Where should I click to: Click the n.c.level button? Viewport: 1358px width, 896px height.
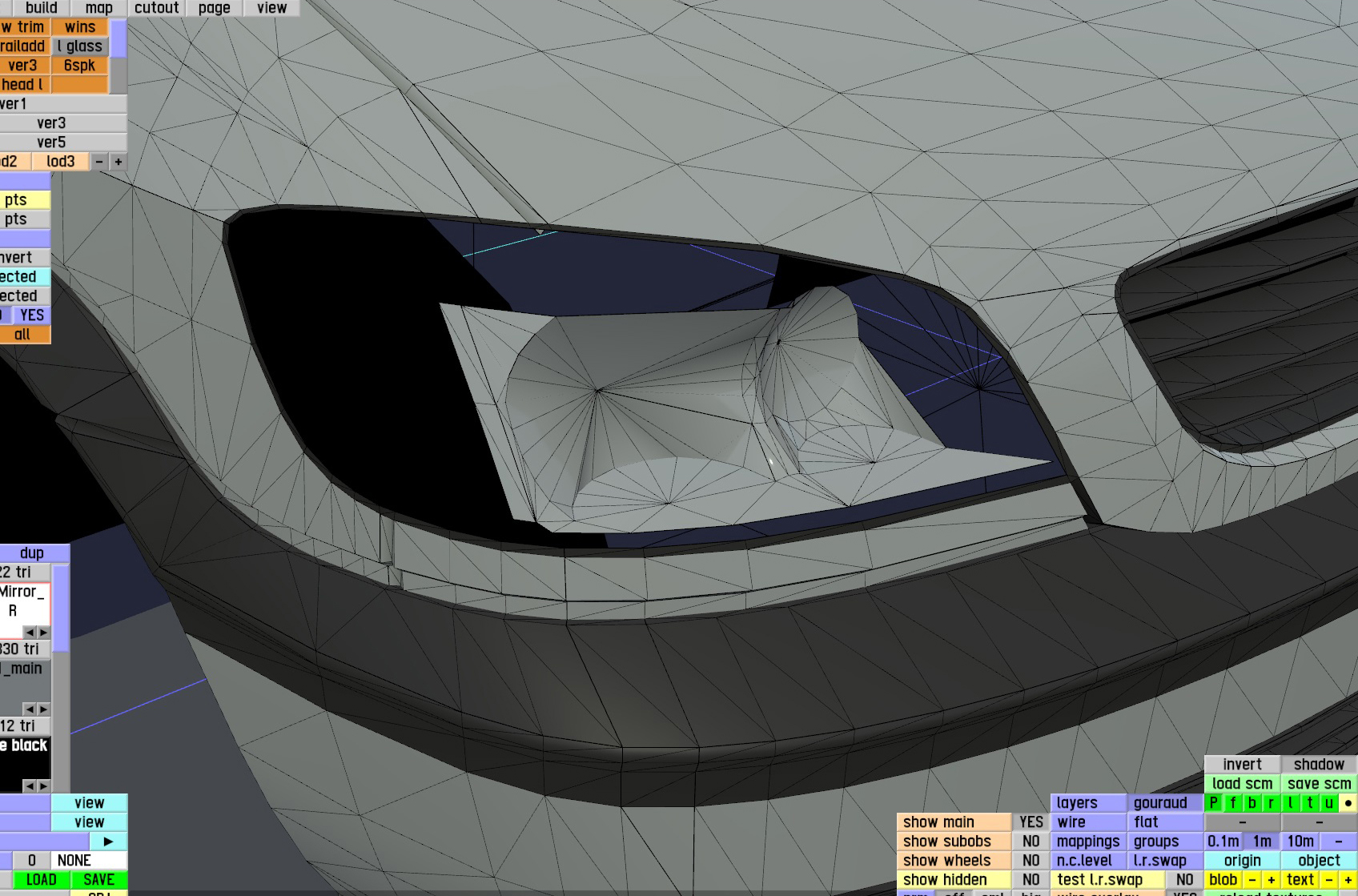pyautogui.click(x=1088, y=861)
